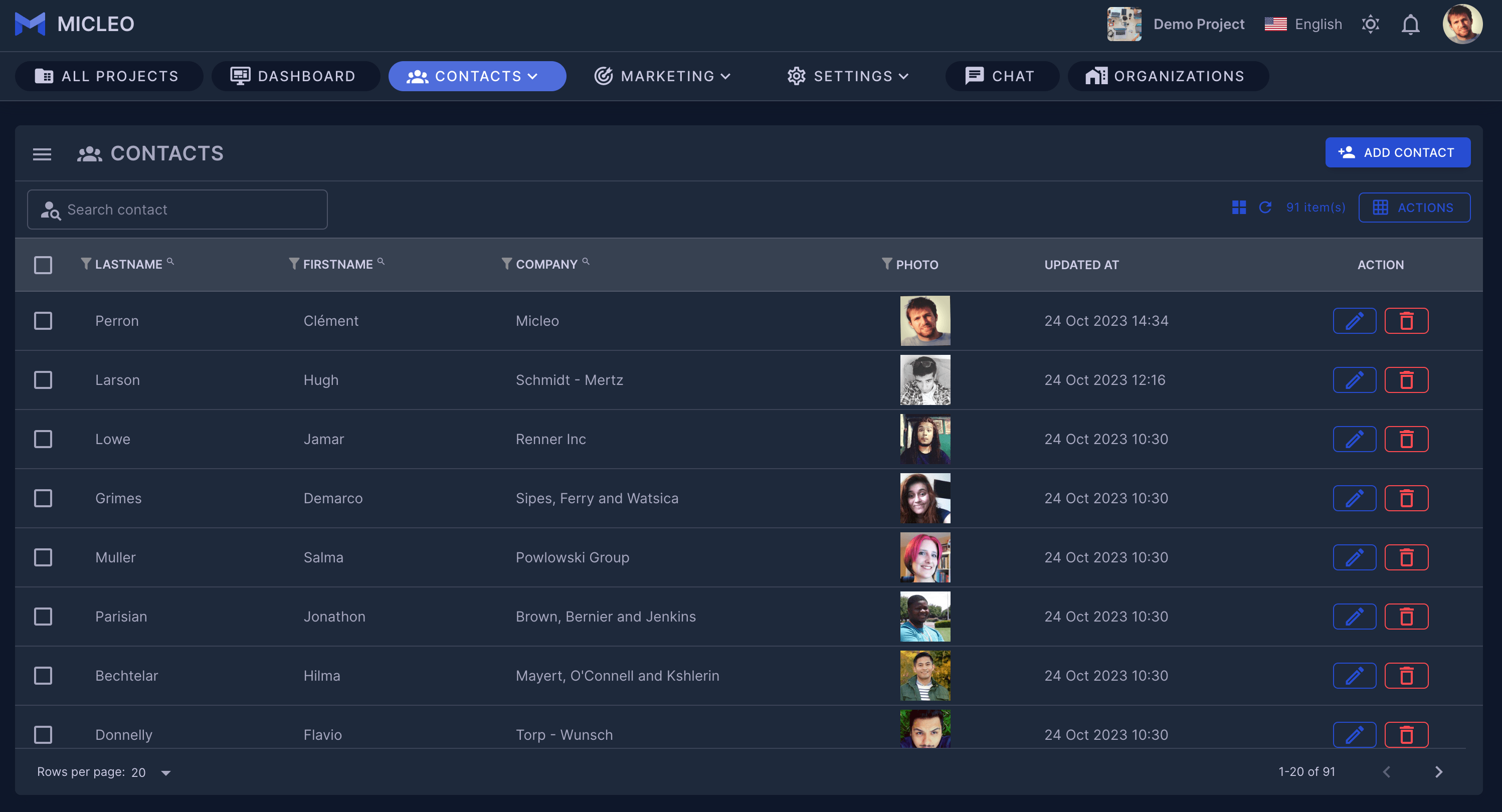Image resolution: width=1502 pixels, height=812 pixels.
Task: Delete the Perron contact
Action: tap(1406, 321)
